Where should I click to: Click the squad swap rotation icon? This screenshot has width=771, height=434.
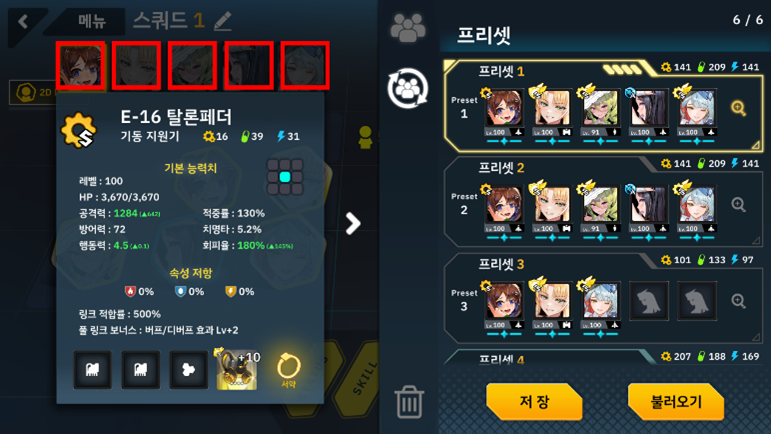tap(408, 88)
